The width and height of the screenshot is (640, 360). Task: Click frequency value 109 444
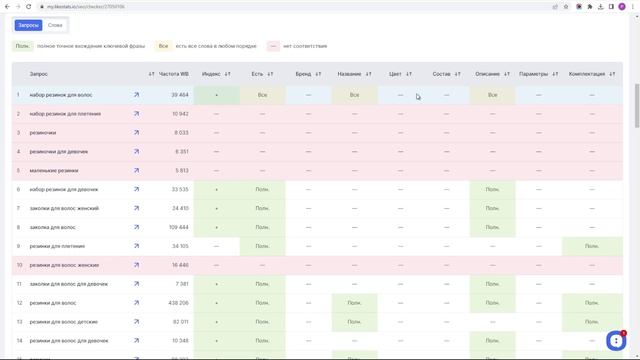click(179, 227)
